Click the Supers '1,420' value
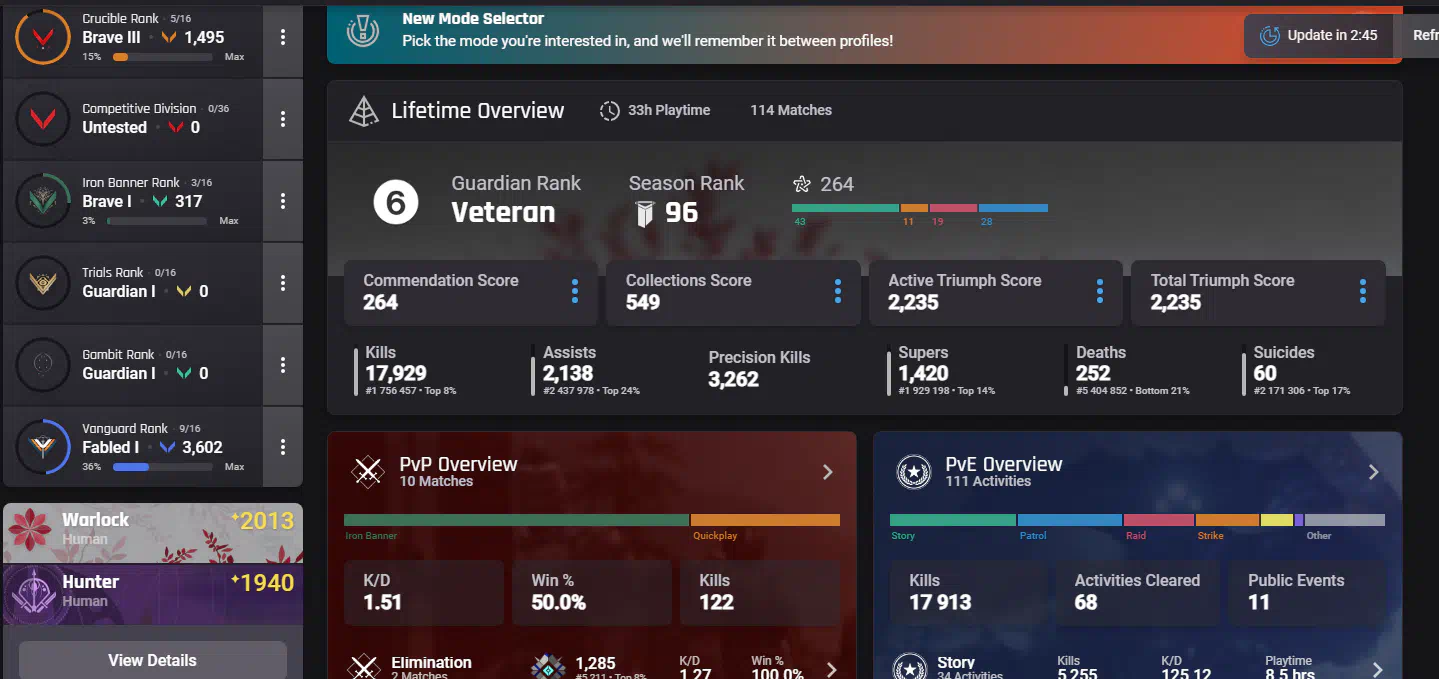The width and height of the screenshot is (1439, 679). pos(923,373)
